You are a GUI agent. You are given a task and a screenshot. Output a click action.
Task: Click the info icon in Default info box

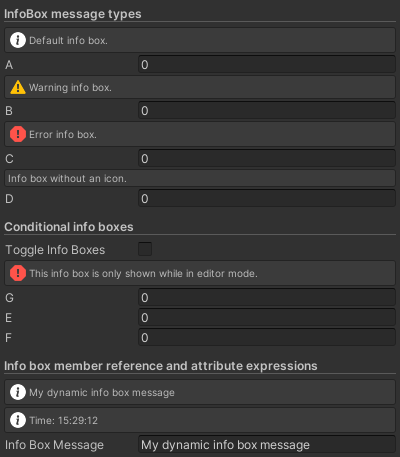pos(18,40)
